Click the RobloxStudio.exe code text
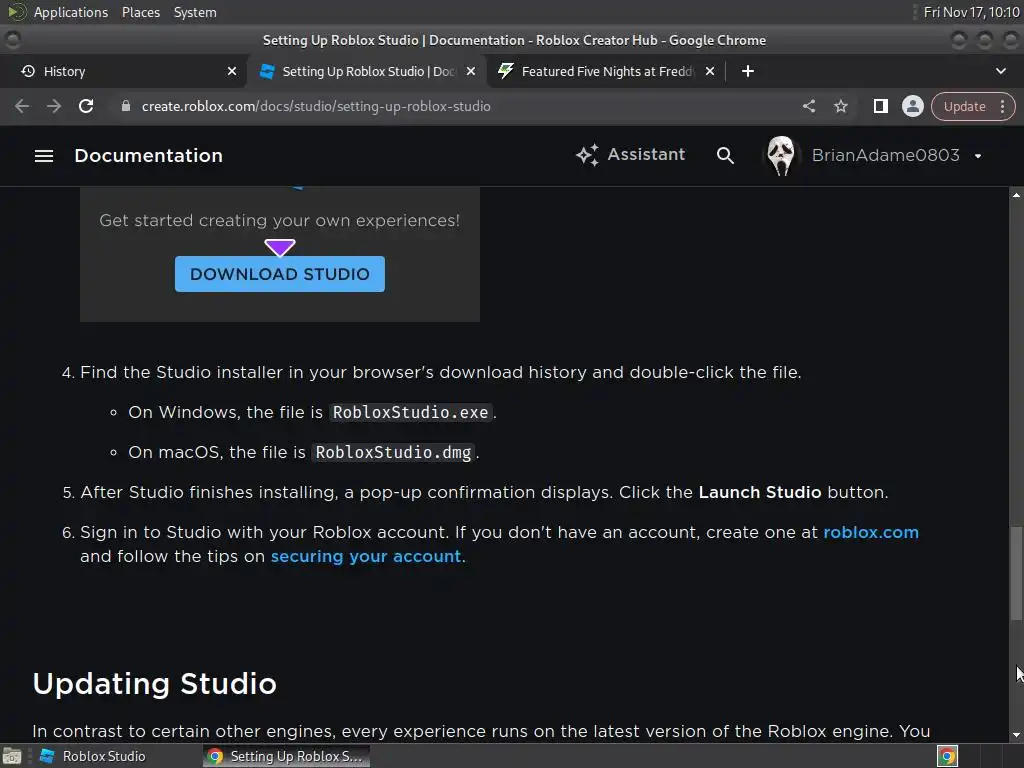Viewport: 1024px width, 768px height. 410,413
